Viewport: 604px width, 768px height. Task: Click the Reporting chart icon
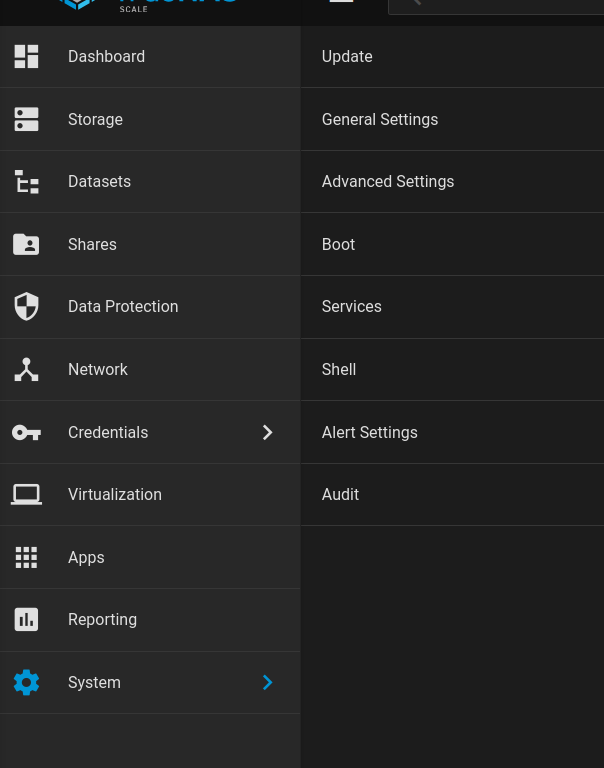click(26, 620)
